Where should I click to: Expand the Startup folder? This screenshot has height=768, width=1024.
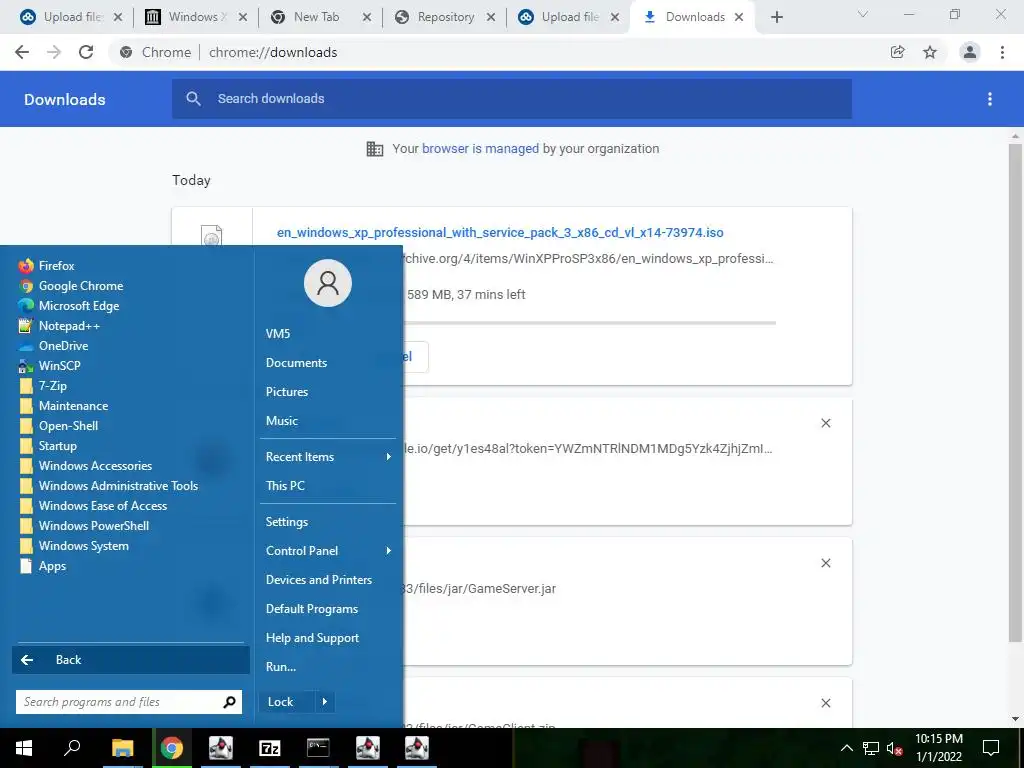point(48,446)
